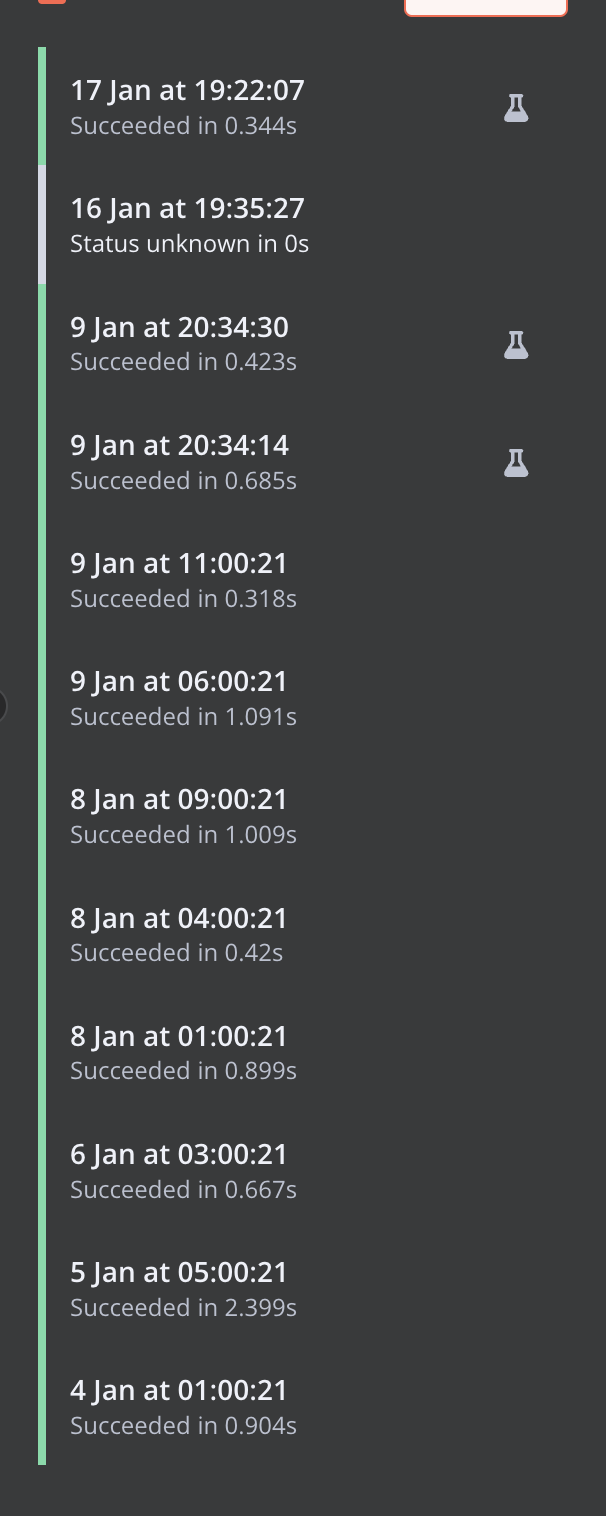Click gray status bar of 16 Jan execution
Viewport: 606px width, 1516px height.
click(42, 225)
